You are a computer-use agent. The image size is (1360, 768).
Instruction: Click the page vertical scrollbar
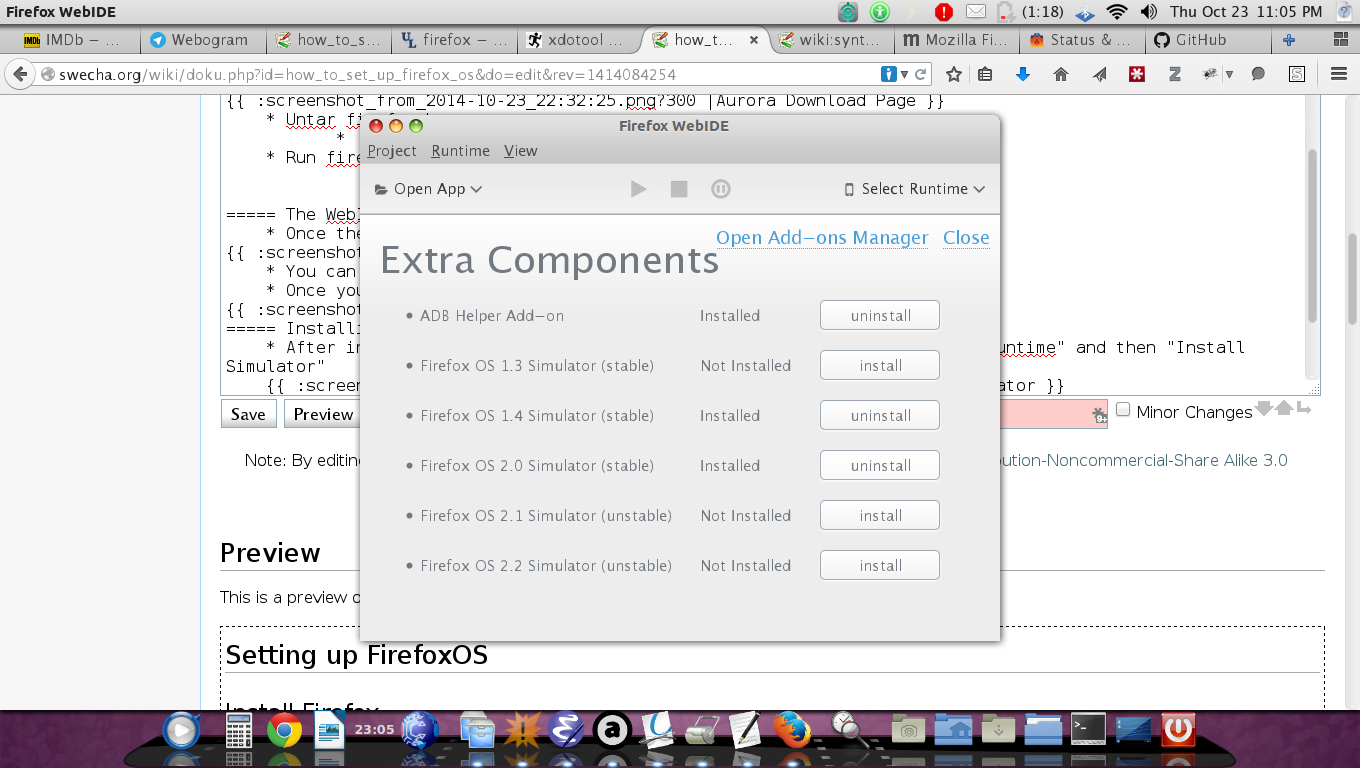coord(1352,280)
